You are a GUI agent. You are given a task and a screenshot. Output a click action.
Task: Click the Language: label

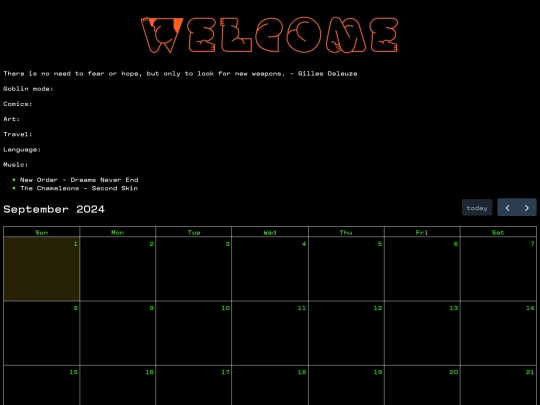tap(22, 149)
